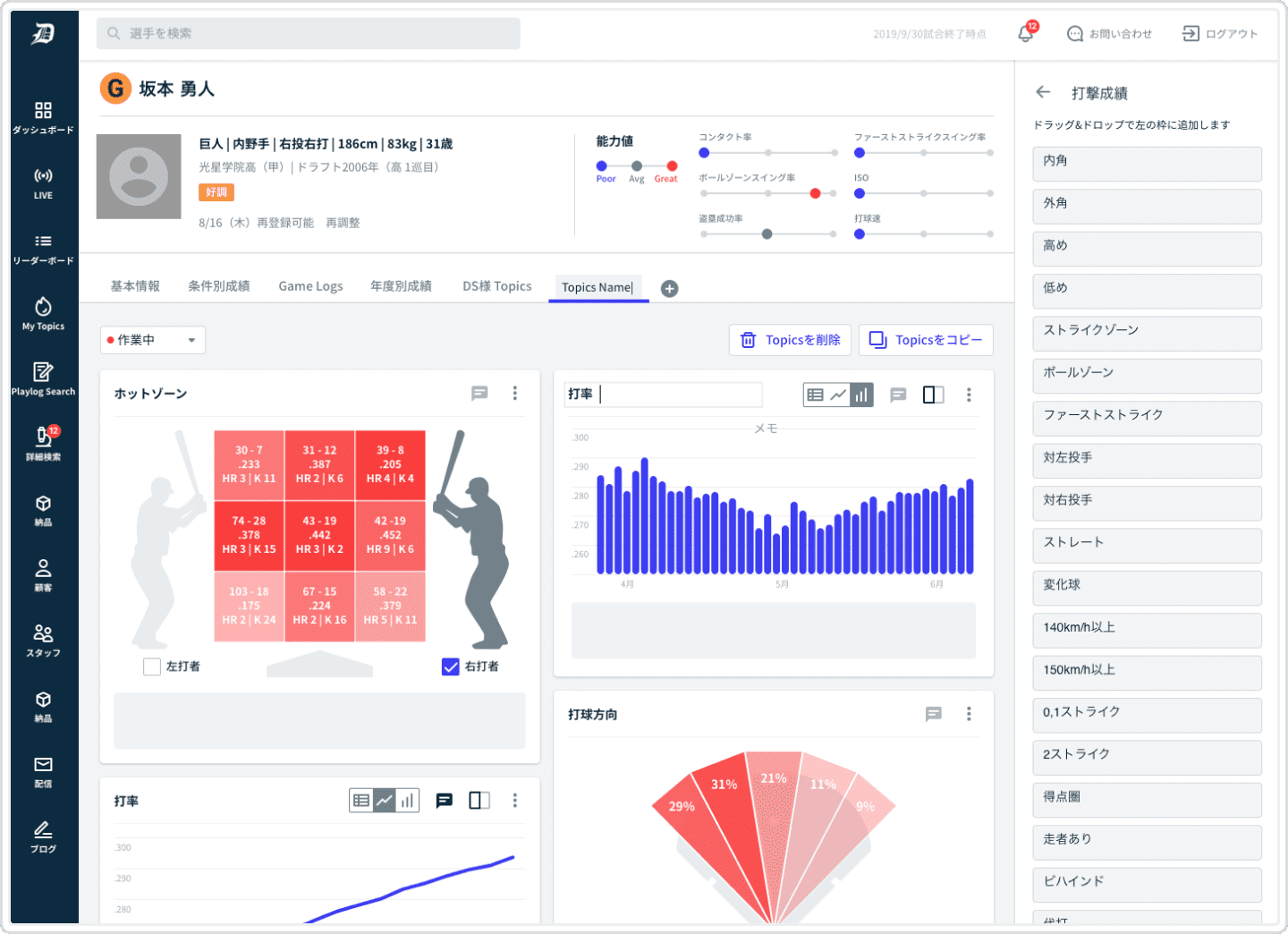Viewport: 1288px width, 934px height.
Task: Click the ボールゾーンスイング率 red slider handle
Action: point(815,193)
